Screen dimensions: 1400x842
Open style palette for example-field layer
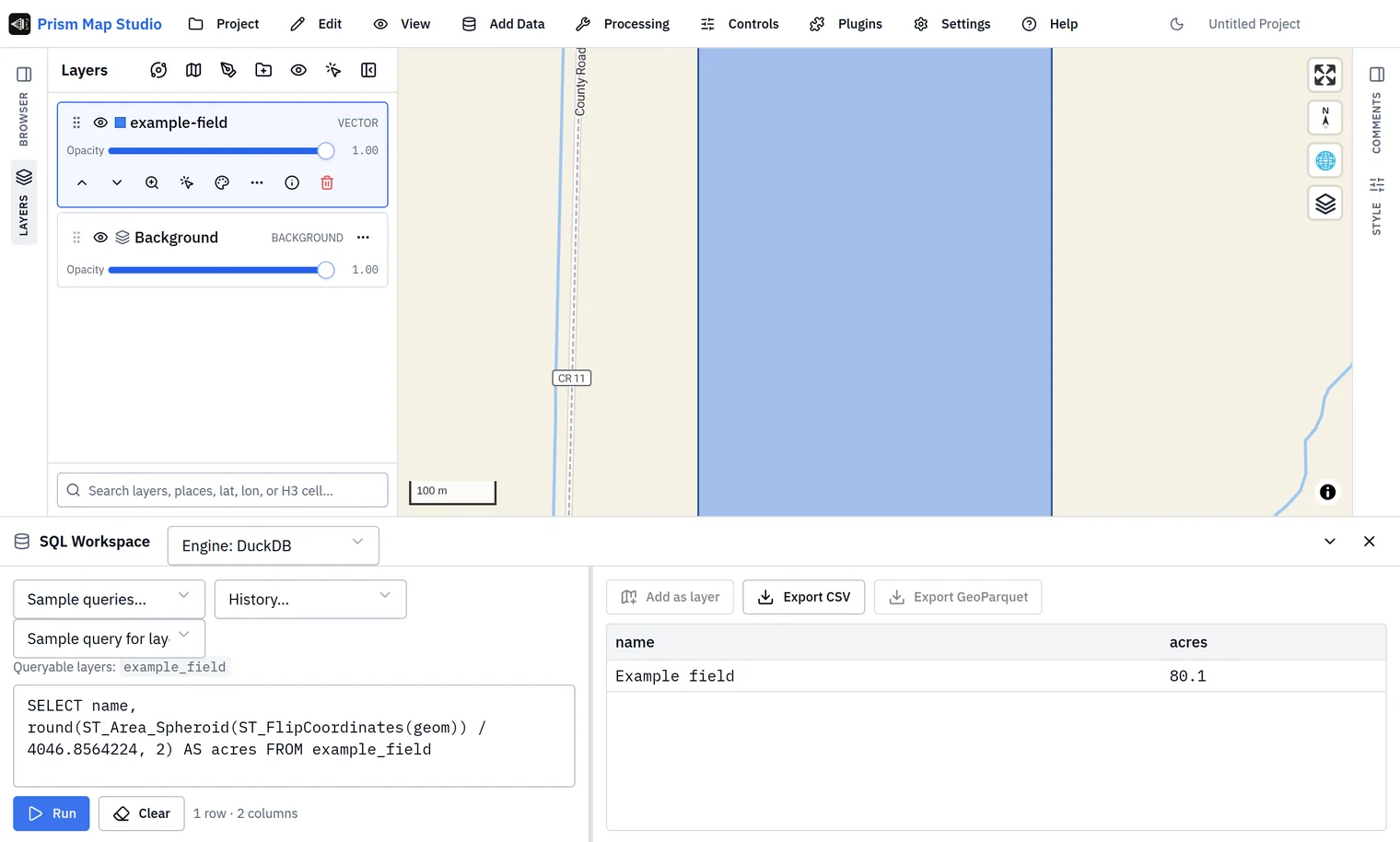pos(222,182)
